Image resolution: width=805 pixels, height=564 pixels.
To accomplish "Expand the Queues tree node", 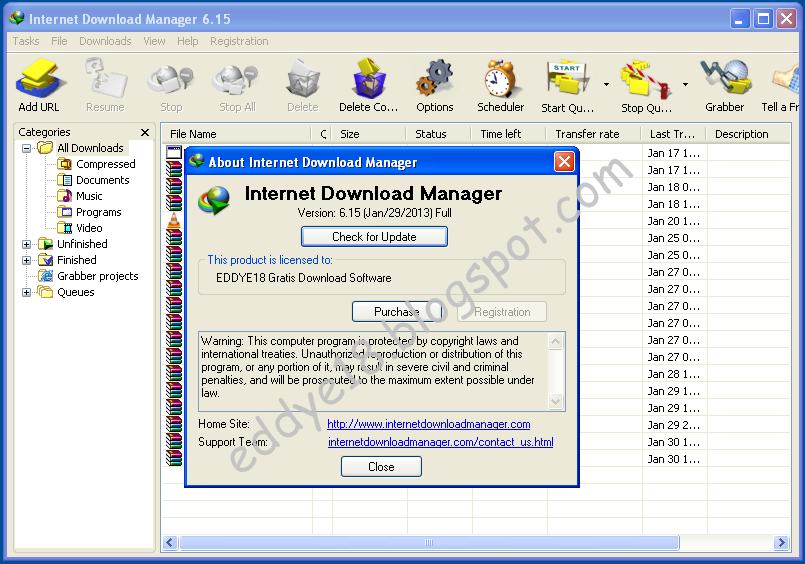I will (x=27, y=293).
